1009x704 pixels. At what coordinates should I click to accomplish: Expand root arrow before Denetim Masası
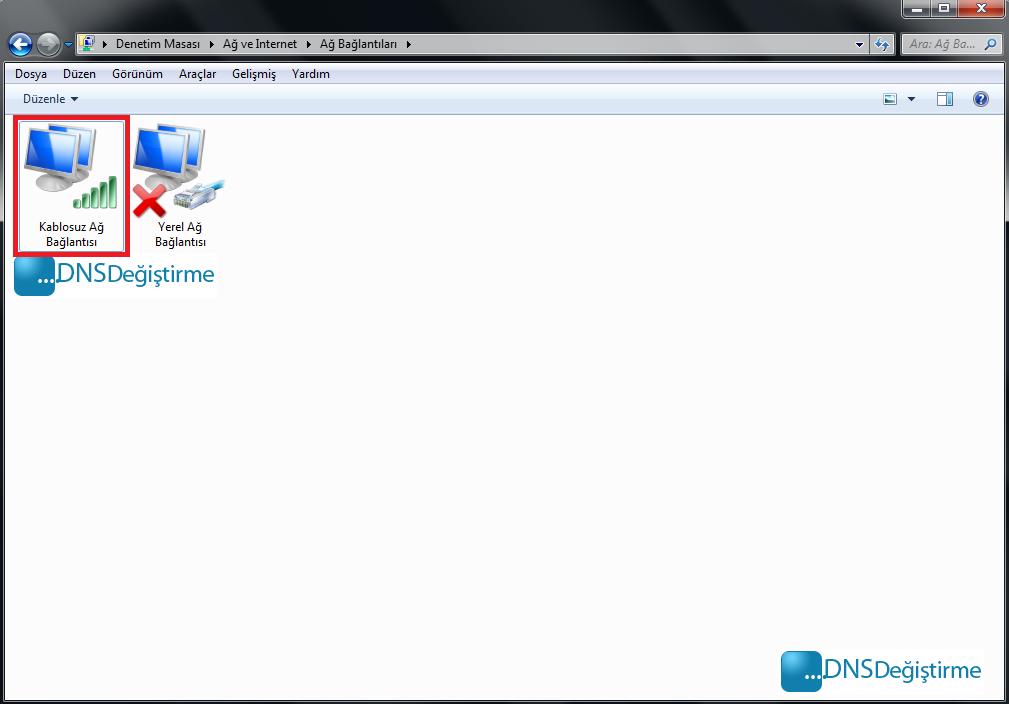coord(105,44)
